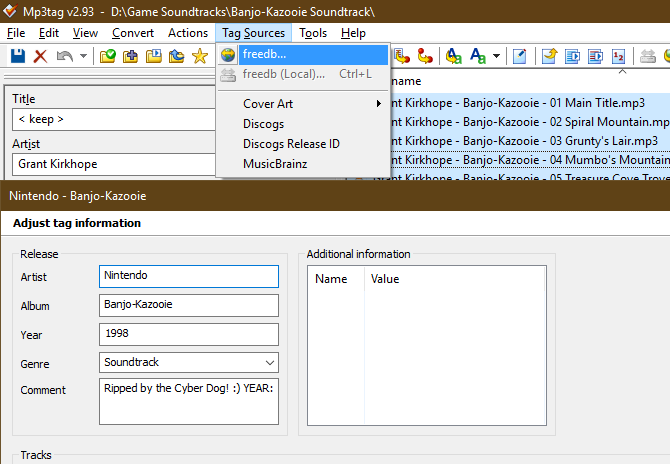The image size is (670, 464).
Task: Open the dropdown arrow next to Aa icon
Action: pyautogui.click(x=497, y=56)
